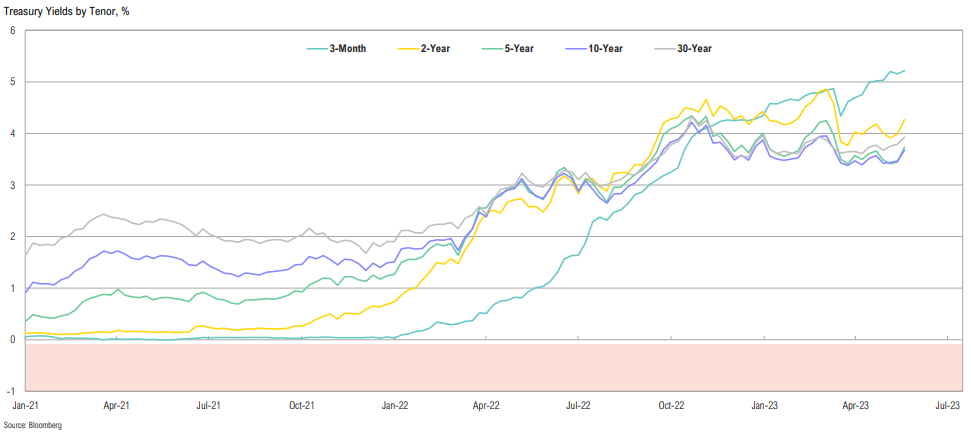Click the 30-Year legend label

tap(694, 48)
